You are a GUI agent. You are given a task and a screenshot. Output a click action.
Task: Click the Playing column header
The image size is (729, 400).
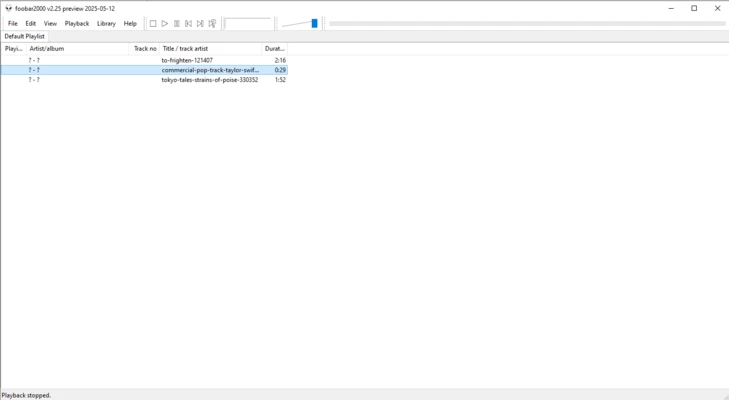click(x=13, y=48)
